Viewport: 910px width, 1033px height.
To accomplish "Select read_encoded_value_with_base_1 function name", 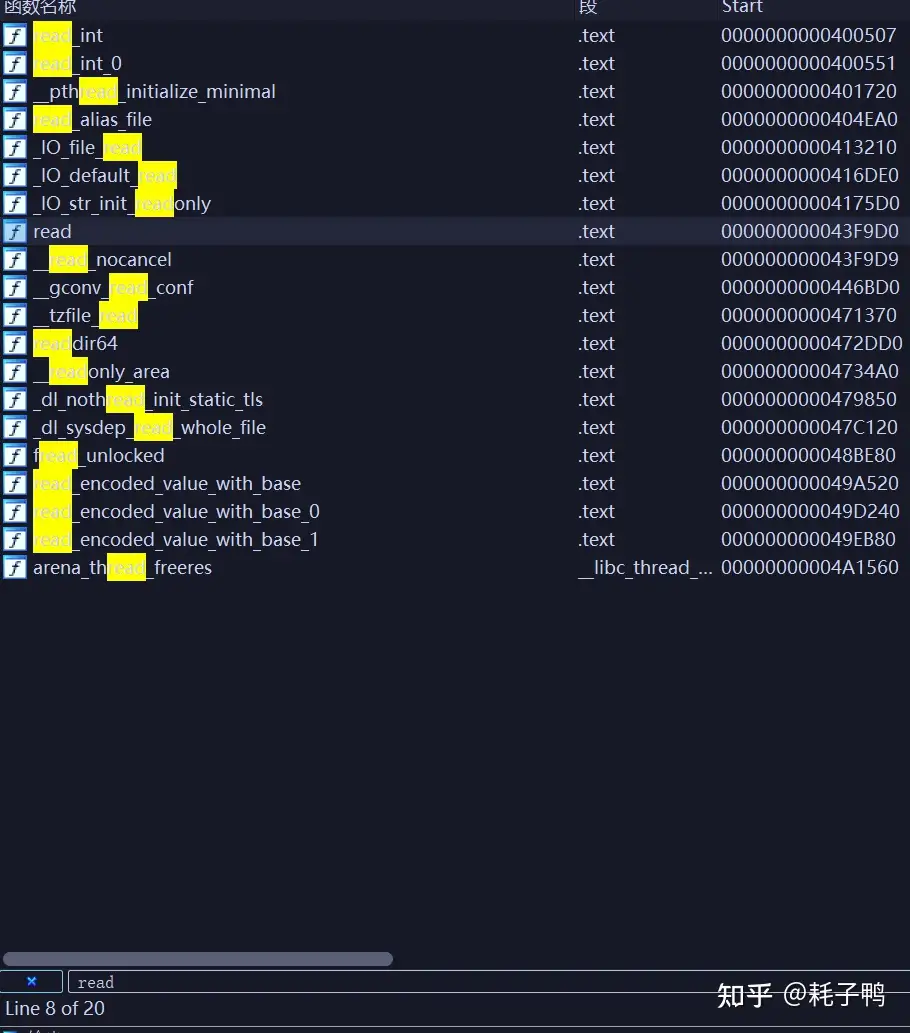I will pyautogui.click(x=176, y=540).
